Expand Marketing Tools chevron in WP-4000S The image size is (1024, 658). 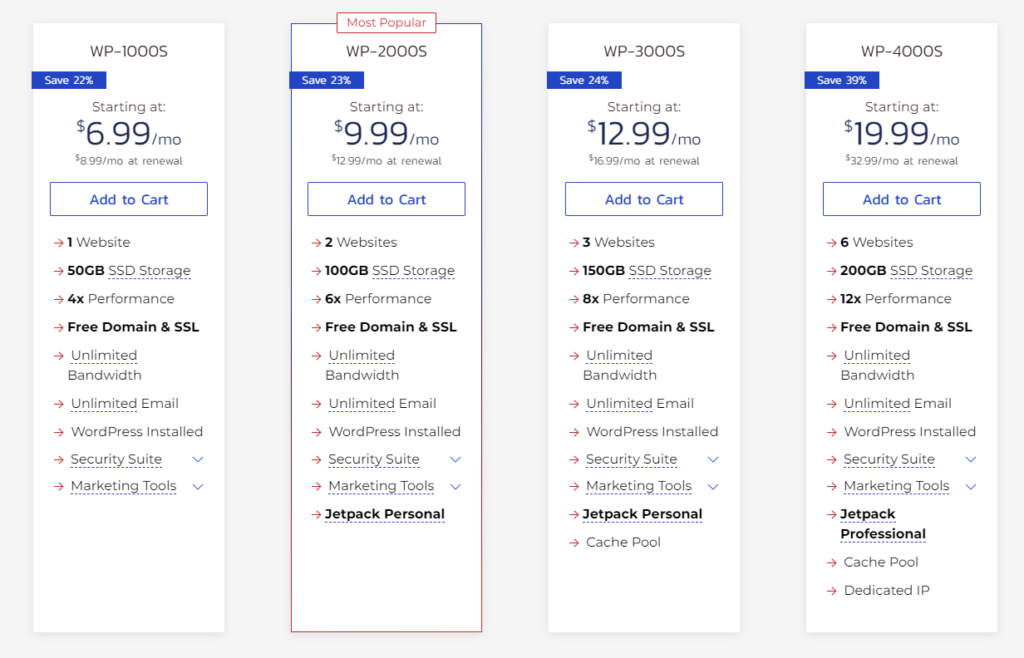(x=970, y=486)
